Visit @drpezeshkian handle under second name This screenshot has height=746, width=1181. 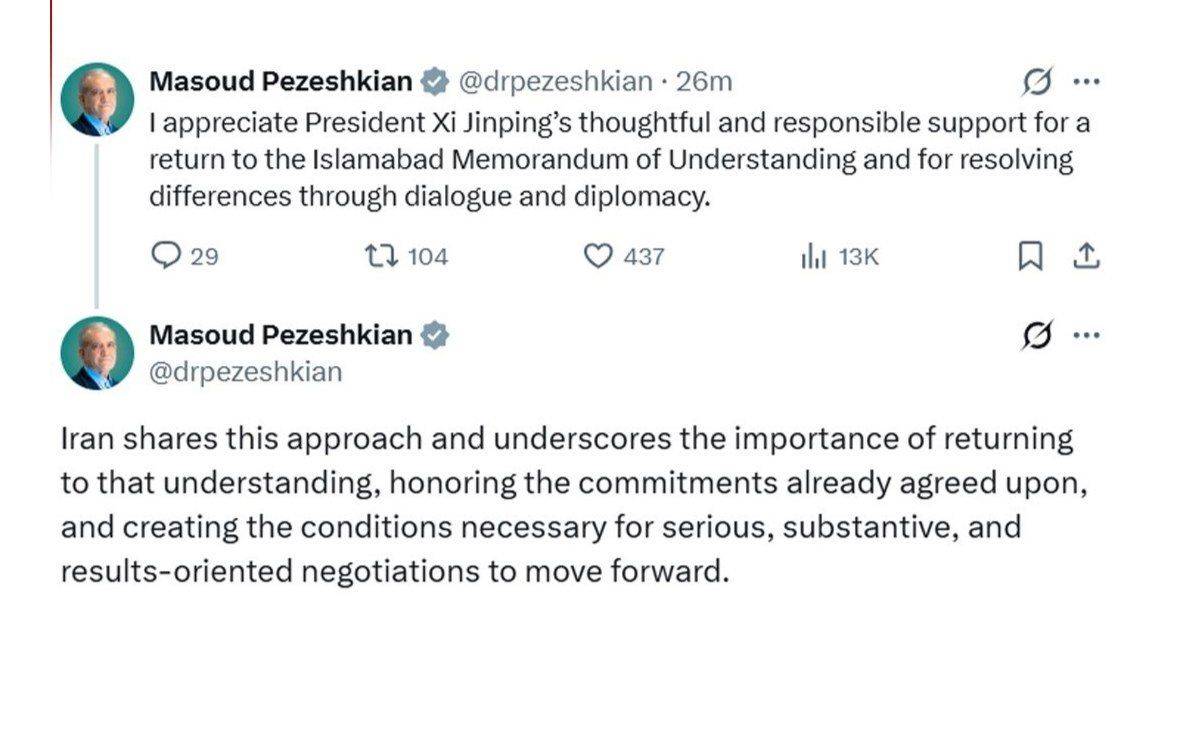(x=246, y=371)
